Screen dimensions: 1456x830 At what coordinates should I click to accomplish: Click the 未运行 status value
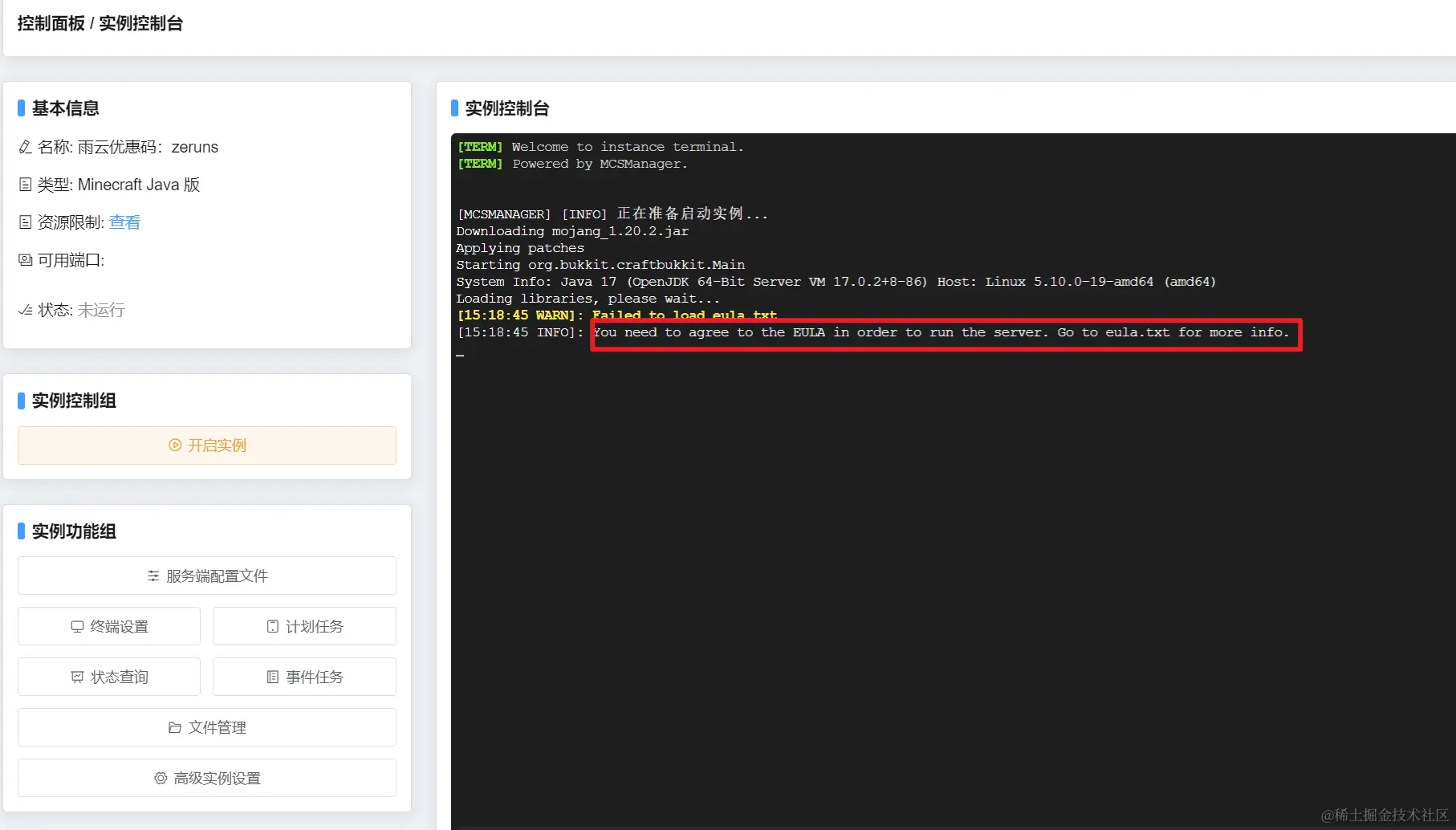(x=101, y=310)
